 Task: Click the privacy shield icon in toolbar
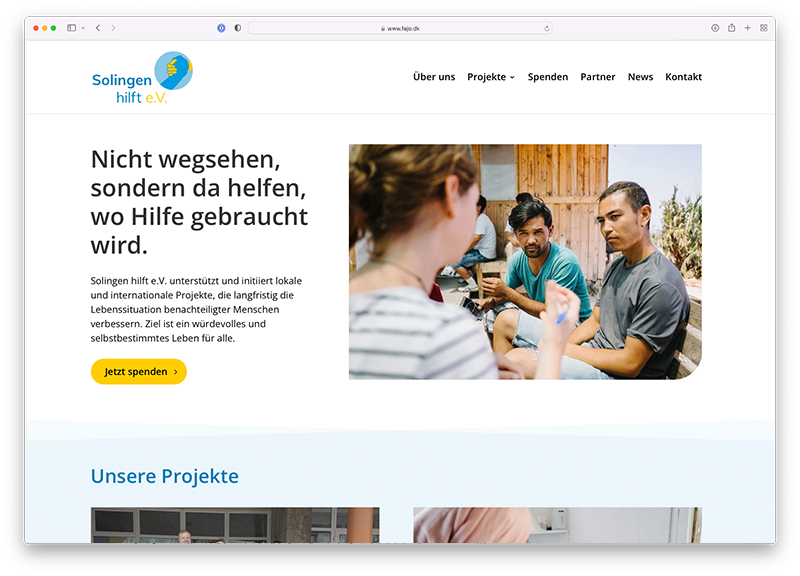pyautogui.click(x=238, y=28)
